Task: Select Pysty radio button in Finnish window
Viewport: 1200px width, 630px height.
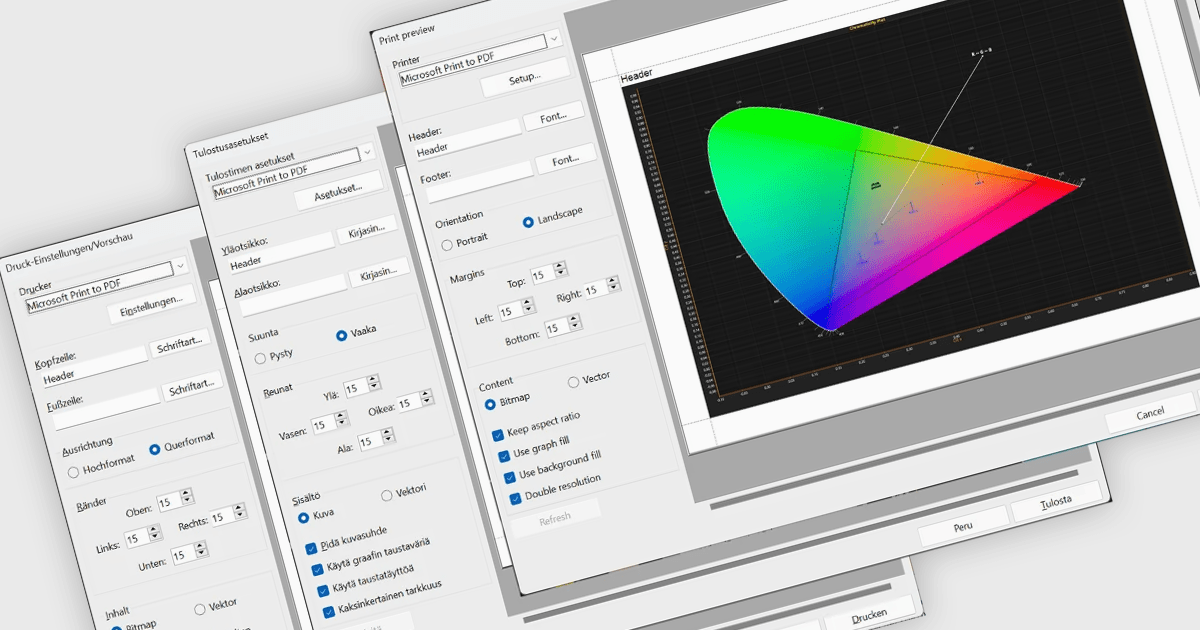Action: coord(260,357)
